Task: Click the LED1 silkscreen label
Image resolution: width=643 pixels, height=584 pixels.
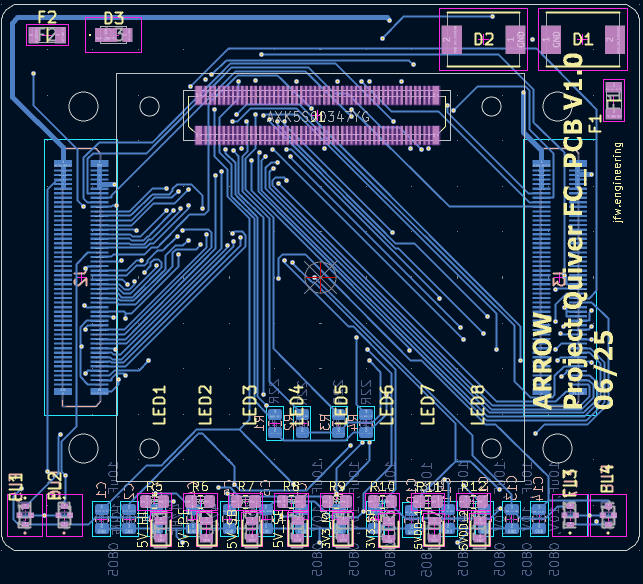Action: (x=159, y=405)
